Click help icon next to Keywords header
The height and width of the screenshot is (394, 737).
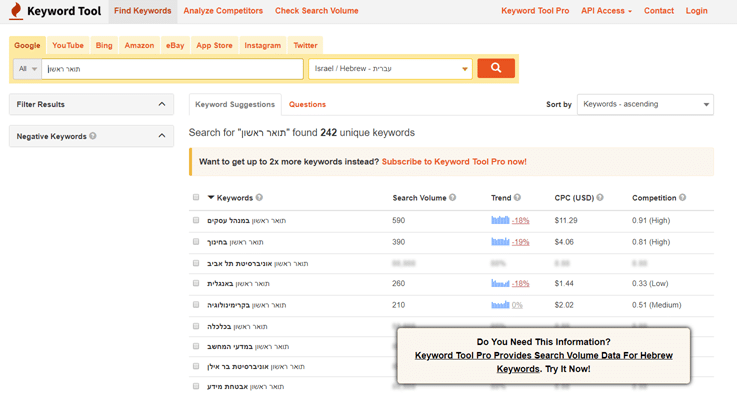pyautogui.click(x=259, y=197)
